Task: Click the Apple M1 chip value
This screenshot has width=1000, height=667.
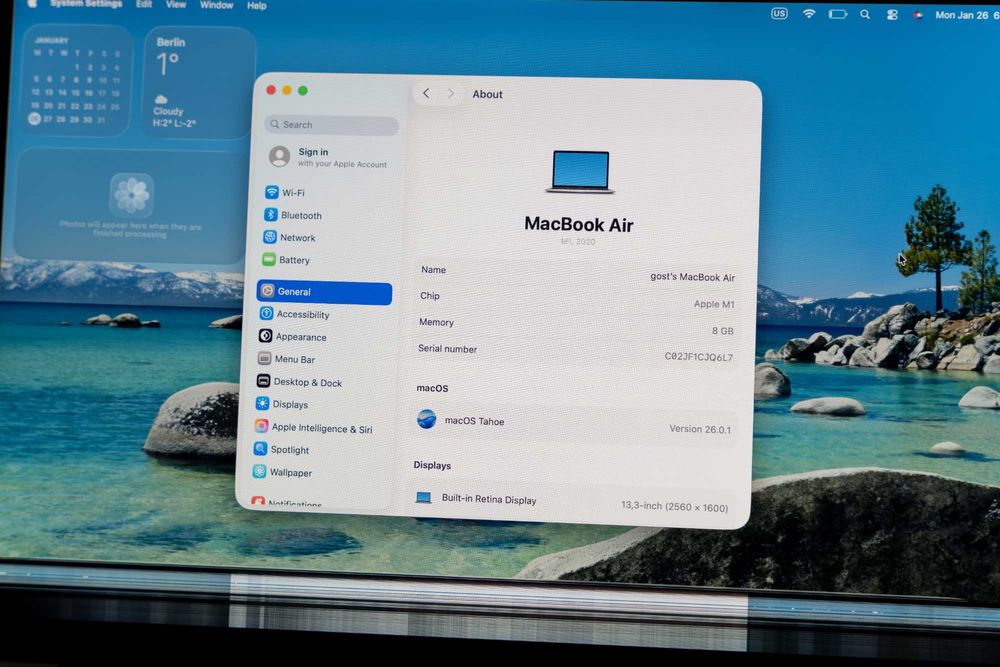Action: 714,304
